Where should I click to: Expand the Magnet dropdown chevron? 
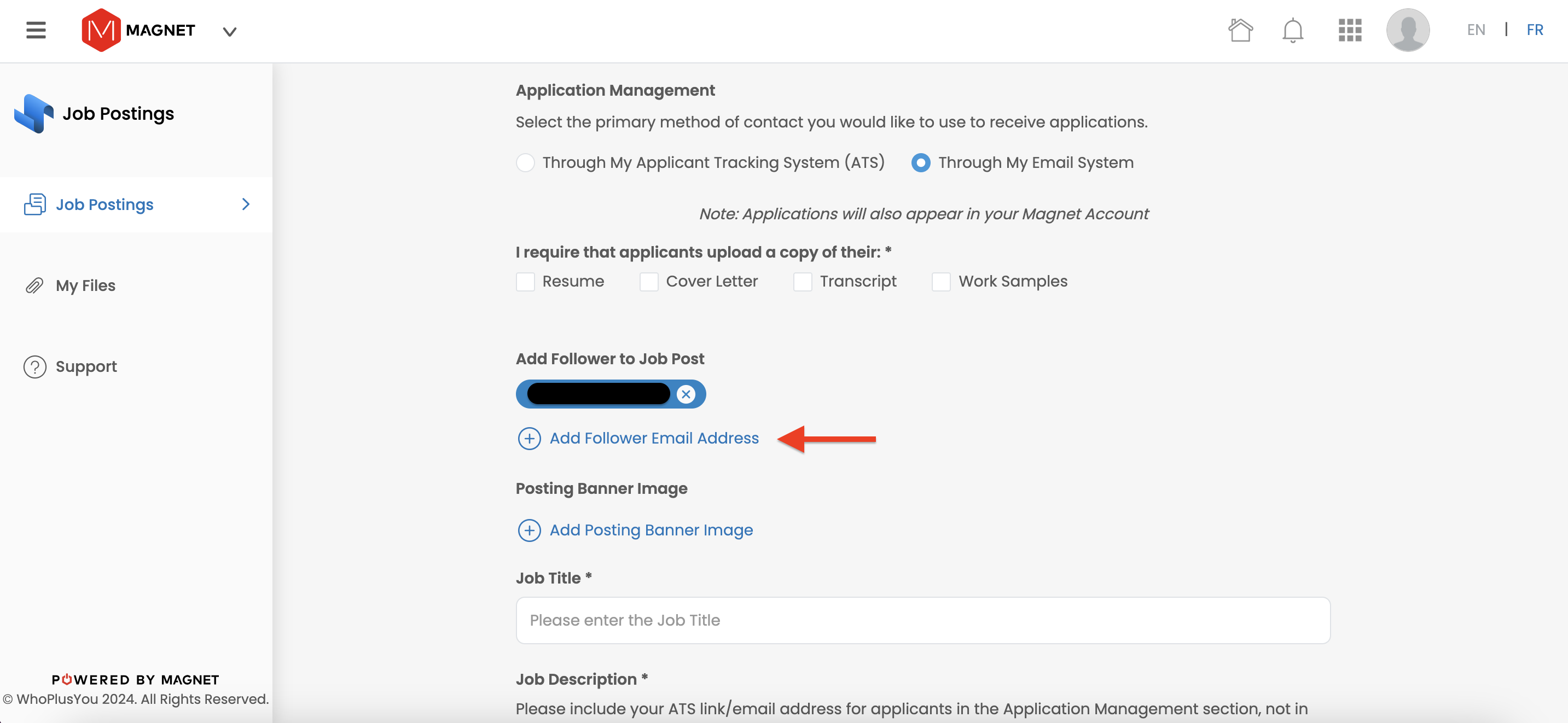click(229, 32)
